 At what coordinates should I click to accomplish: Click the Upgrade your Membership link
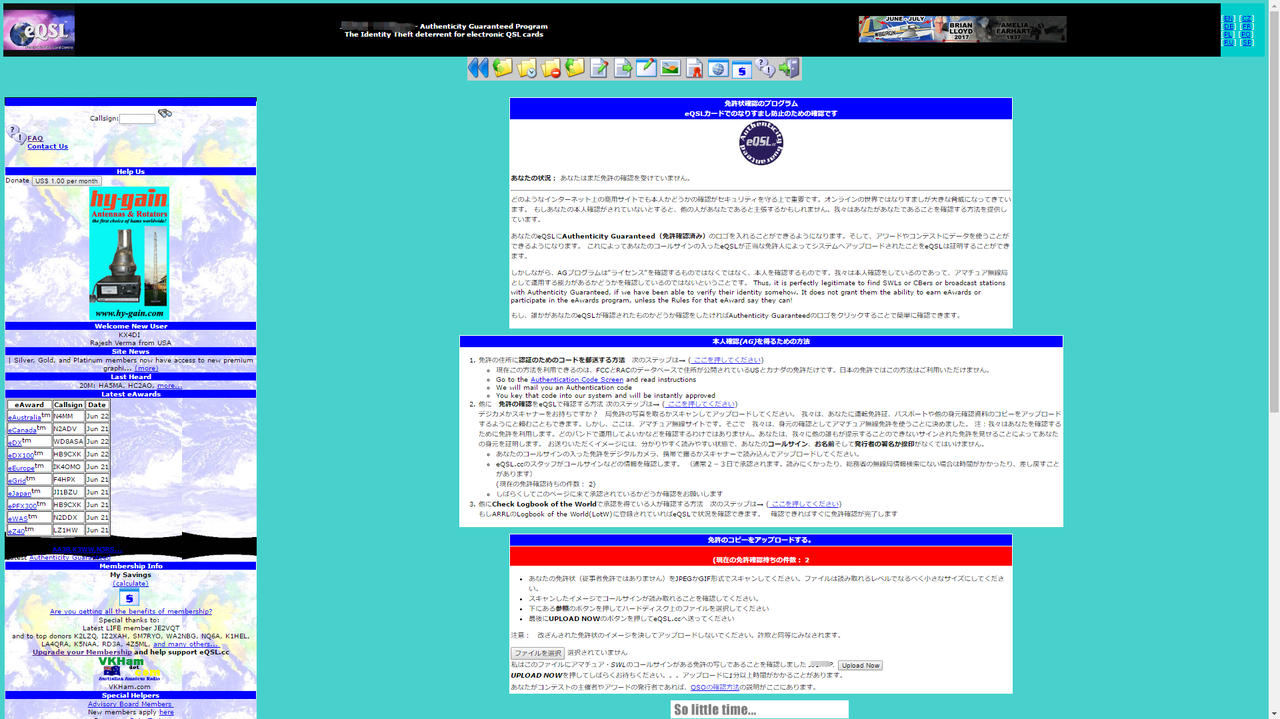click(x=82, y=652)
